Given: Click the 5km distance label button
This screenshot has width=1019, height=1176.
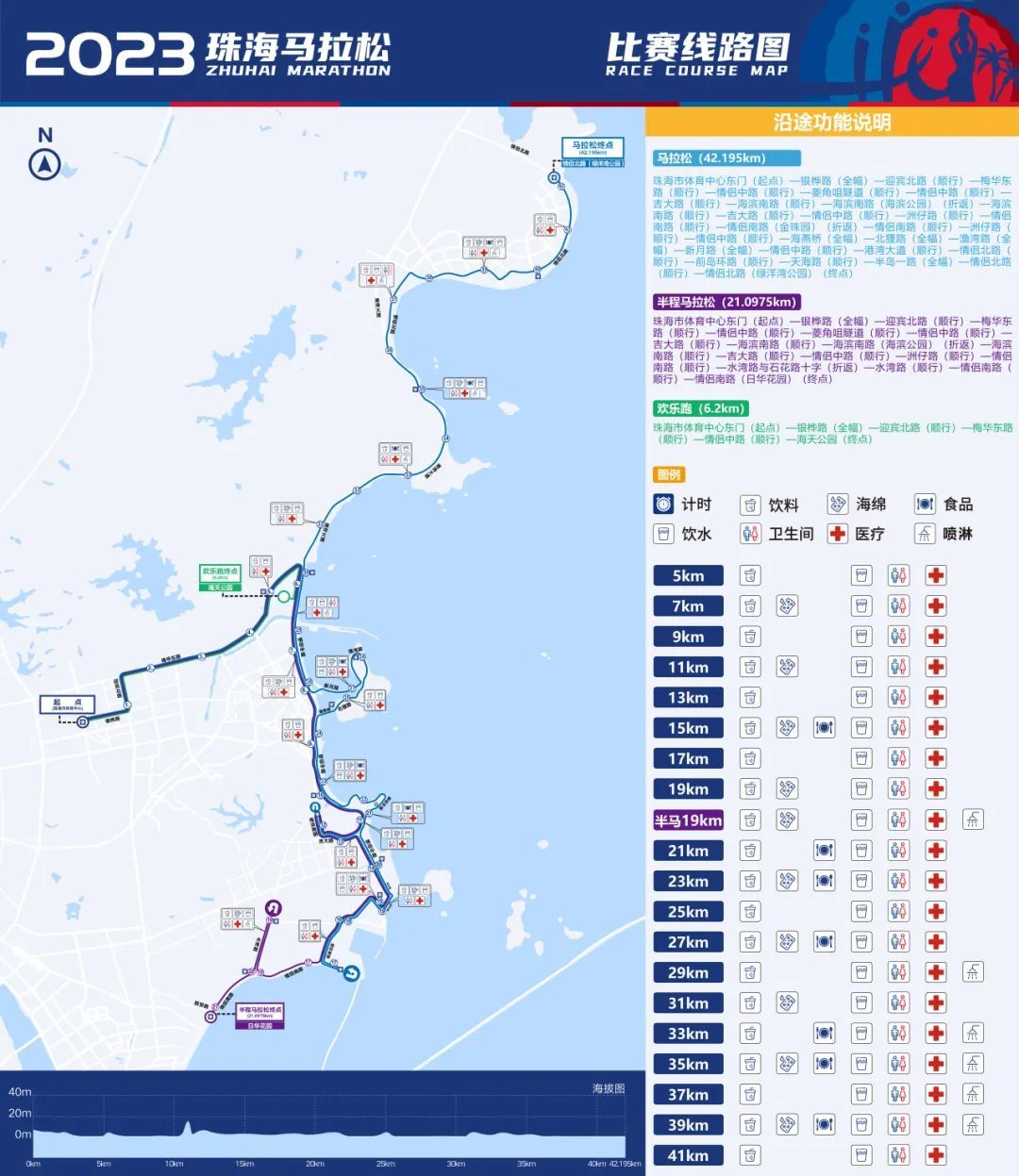Looking at the screenshot, I should [x=688, y=575].
